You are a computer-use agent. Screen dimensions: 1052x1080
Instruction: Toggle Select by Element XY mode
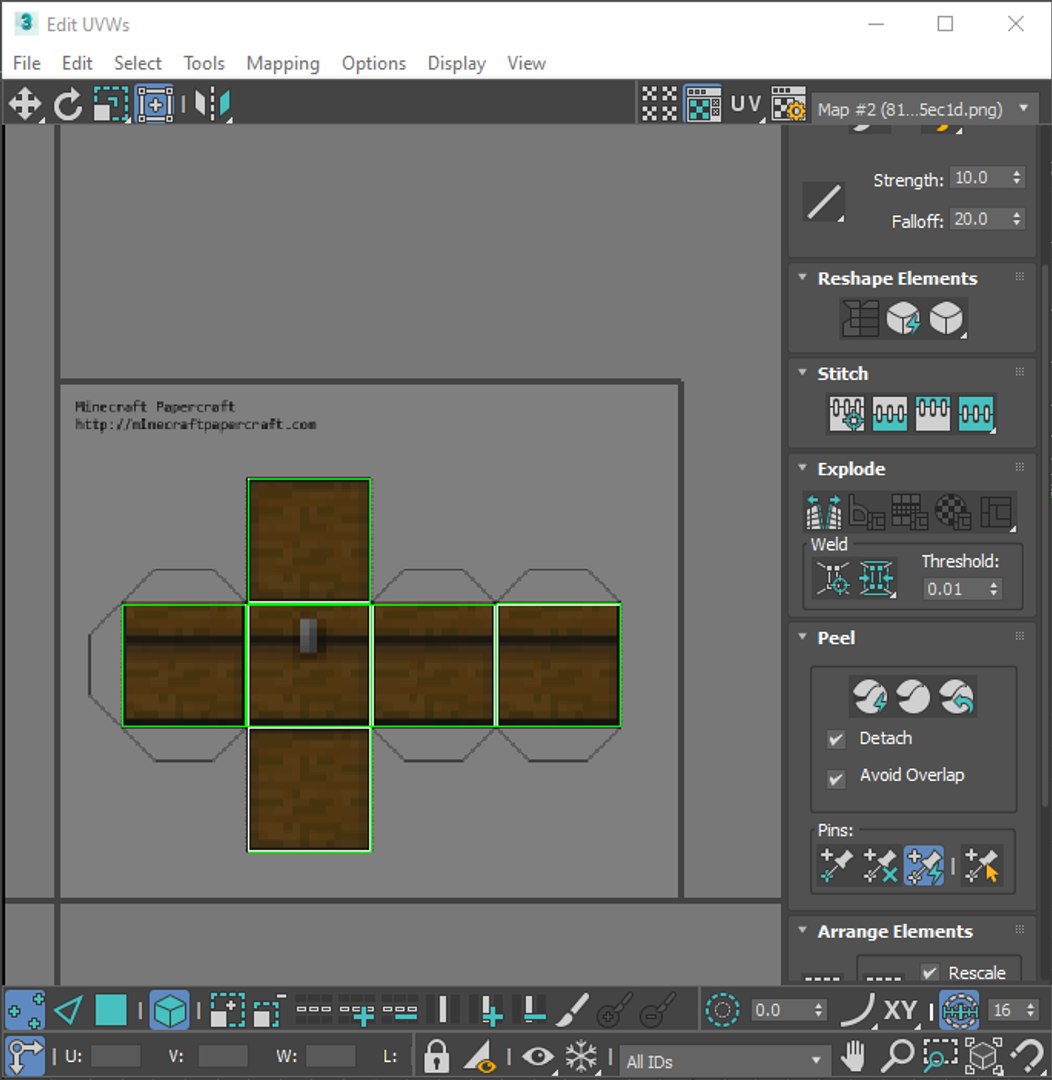tap(169, 1010)
